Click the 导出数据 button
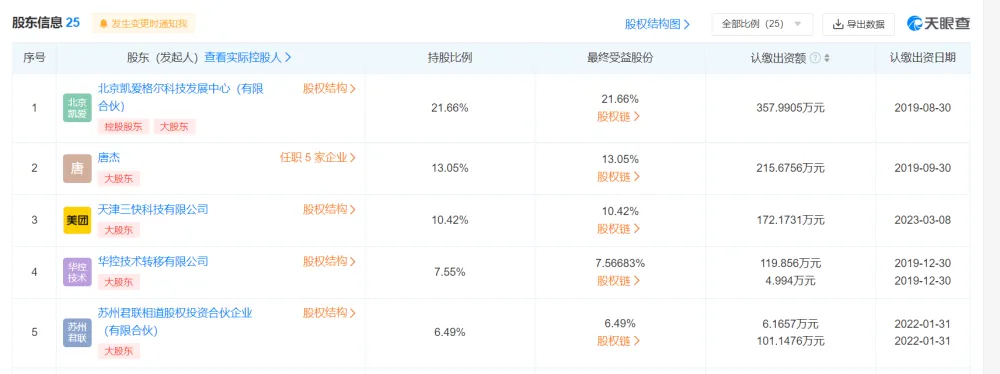The width and height of the screenshot is (1000, 374). coord(858,24)
